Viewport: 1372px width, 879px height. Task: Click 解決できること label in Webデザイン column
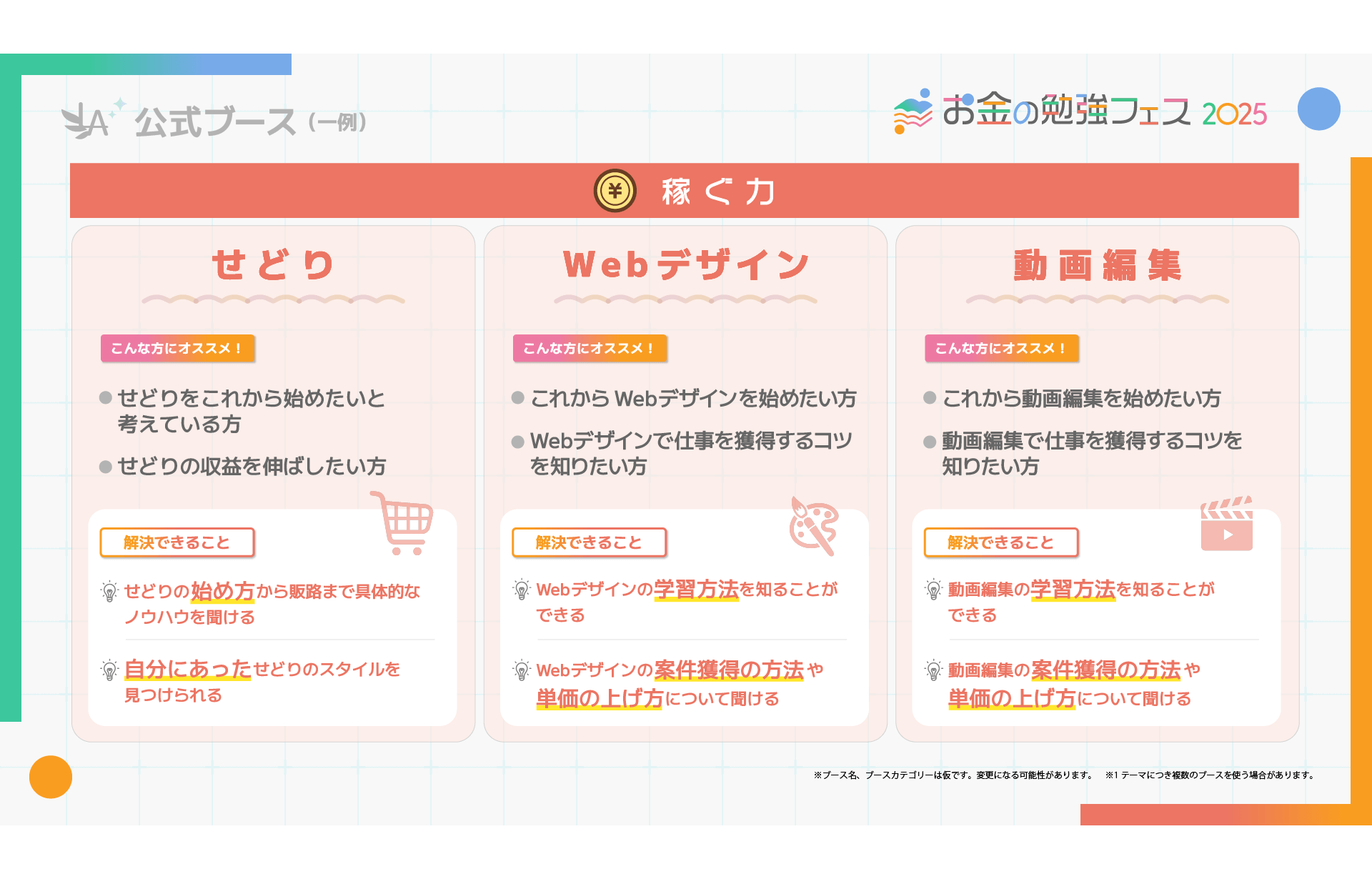tap(589, 542)
